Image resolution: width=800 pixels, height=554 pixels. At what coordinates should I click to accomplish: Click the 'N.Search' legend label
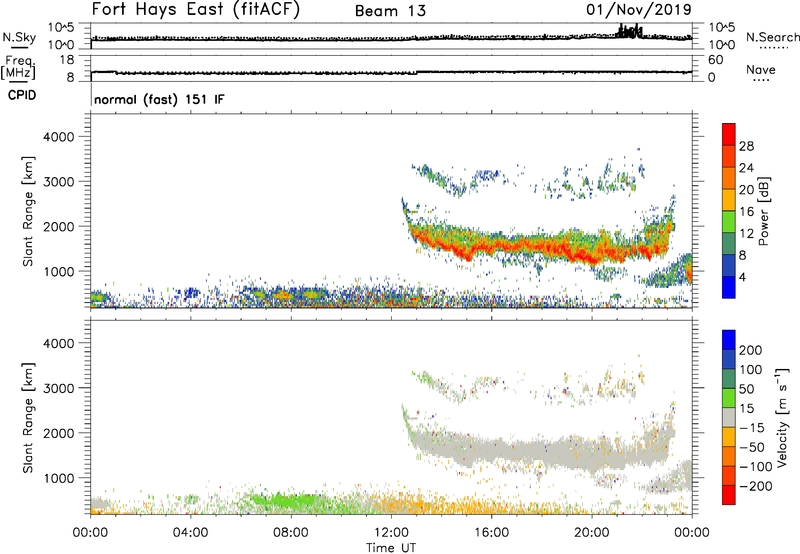(x=772, y=37)
